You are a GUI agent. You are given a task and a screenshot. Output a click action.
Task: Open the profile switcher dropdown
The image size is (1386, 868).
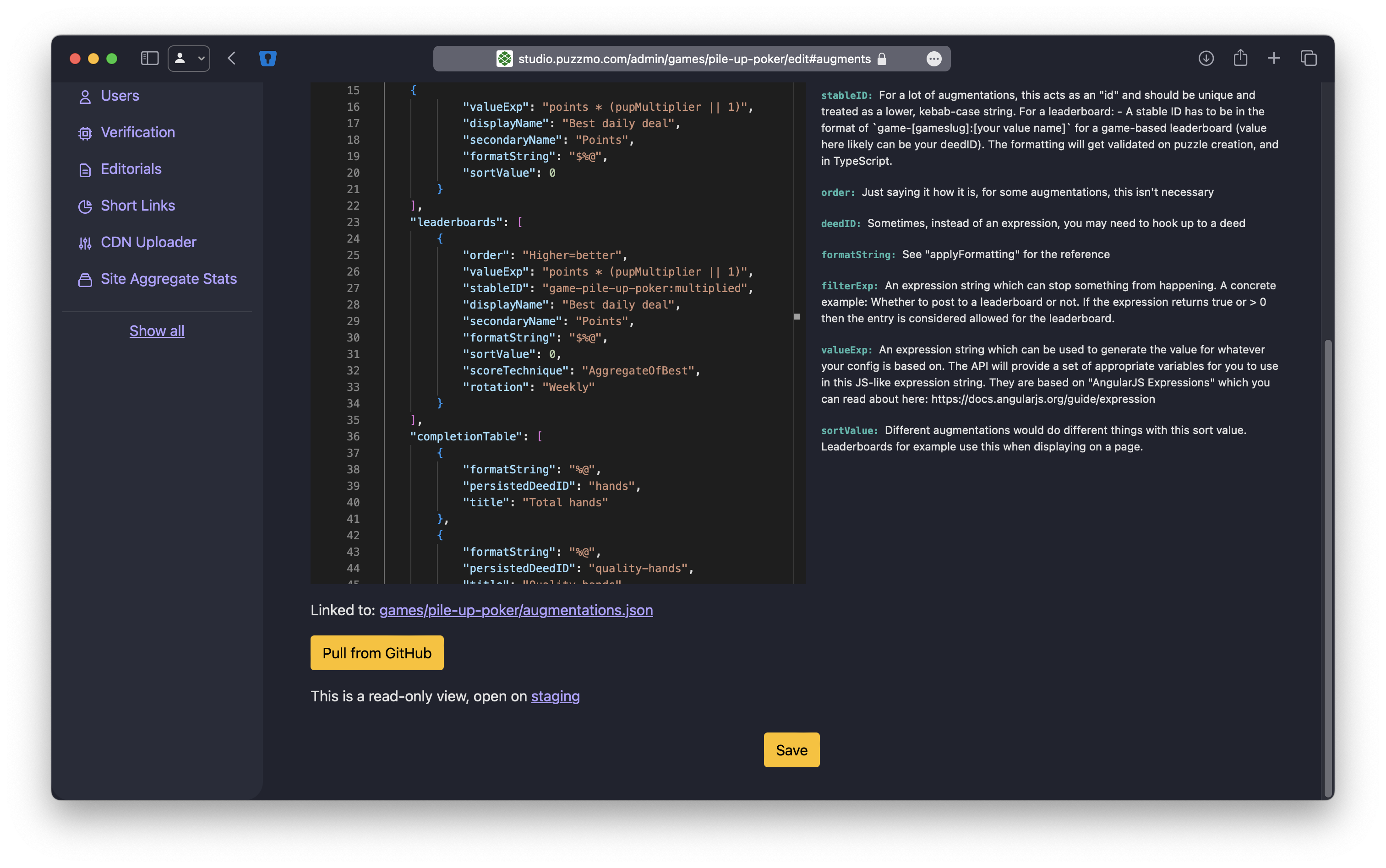pos(189,59)
